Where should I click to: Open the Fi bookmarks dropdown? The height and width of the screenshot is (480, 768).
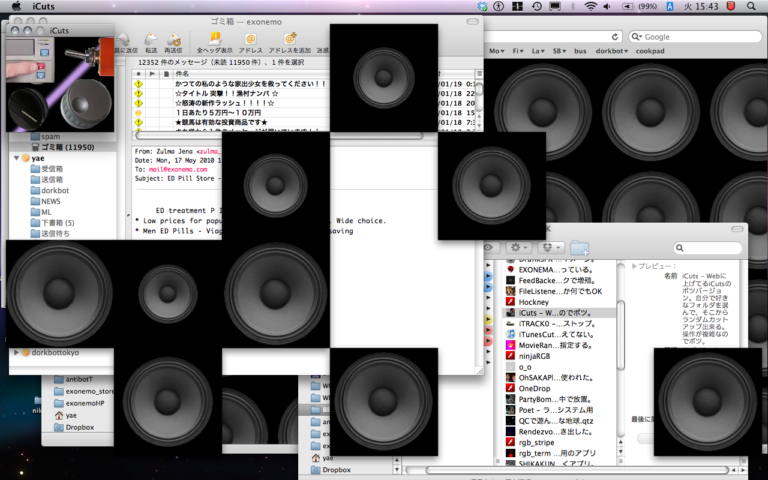coord(518,51)
